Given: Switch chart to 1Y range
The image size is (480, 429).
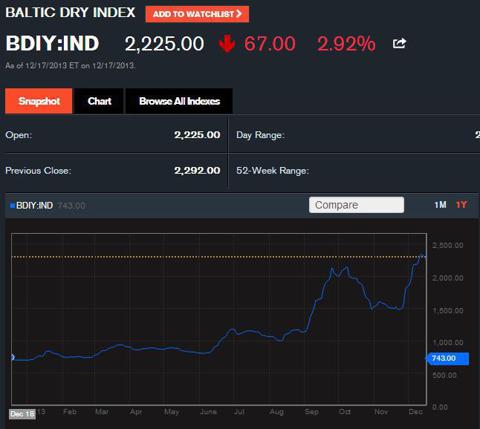Looking at the screenshot, I should pos(461,205).
